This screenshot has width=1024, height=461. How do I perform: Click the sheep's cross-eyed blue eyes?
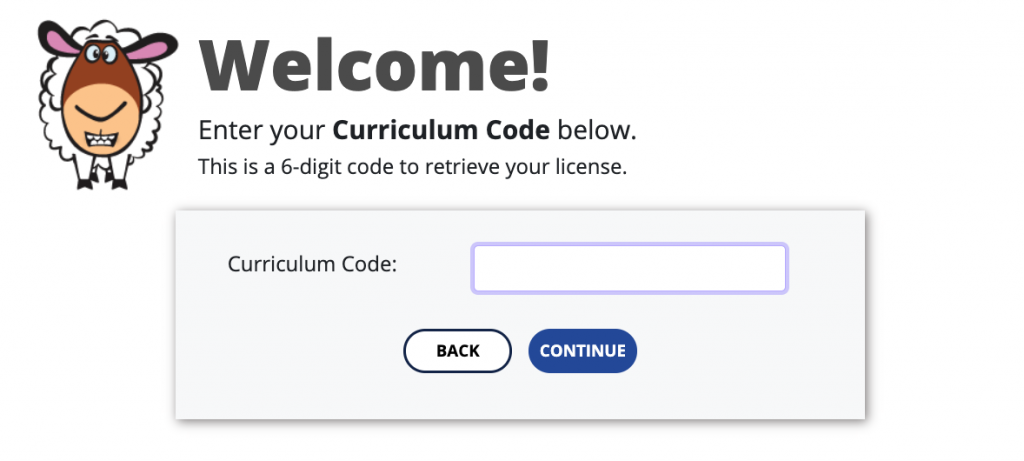tap(101, 52)
